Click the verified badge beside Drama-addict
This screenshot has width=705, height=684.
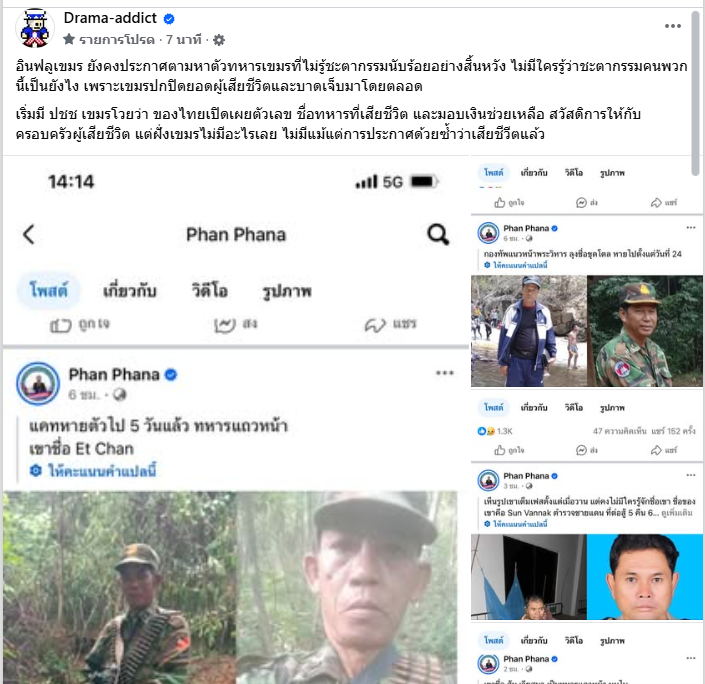[x=169, y=19]
